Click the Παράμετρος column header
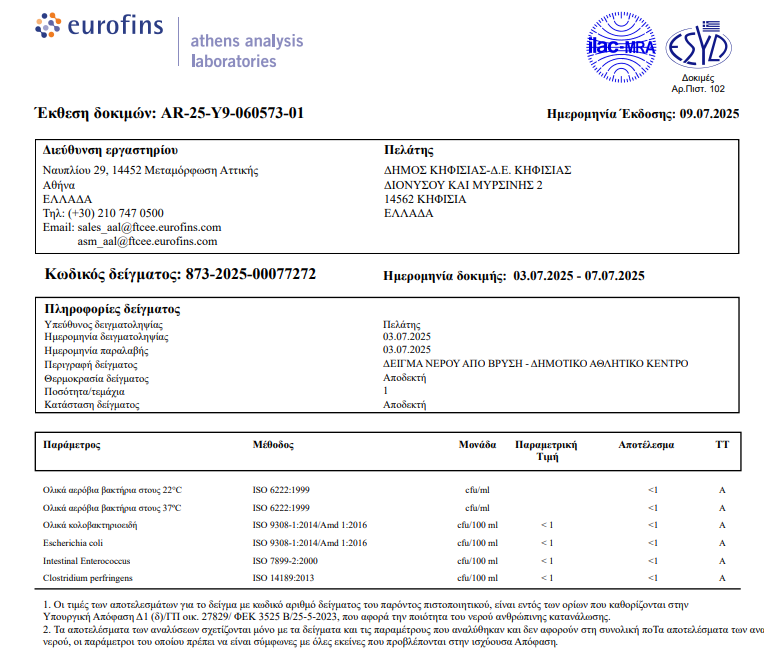764x654 pixels. click(71, 443)
